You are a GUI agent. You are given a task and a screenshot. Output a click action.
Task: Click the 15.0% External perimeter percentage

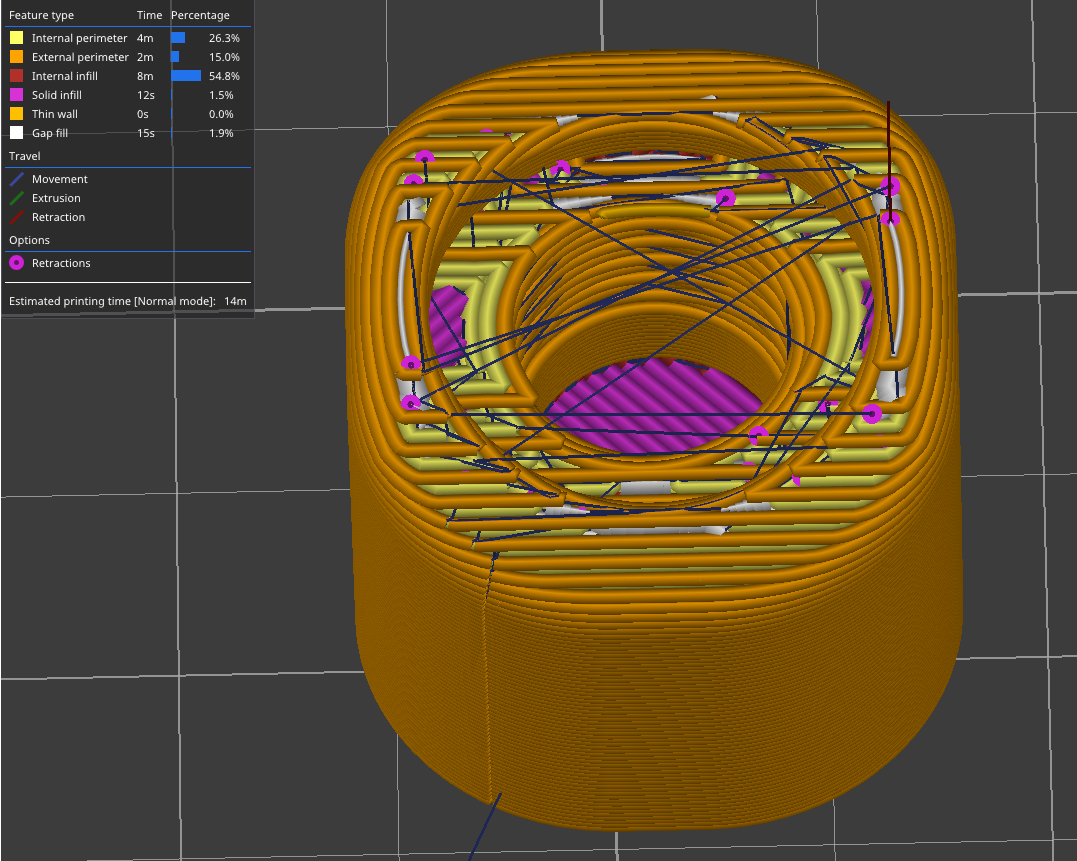coord(224,57)
